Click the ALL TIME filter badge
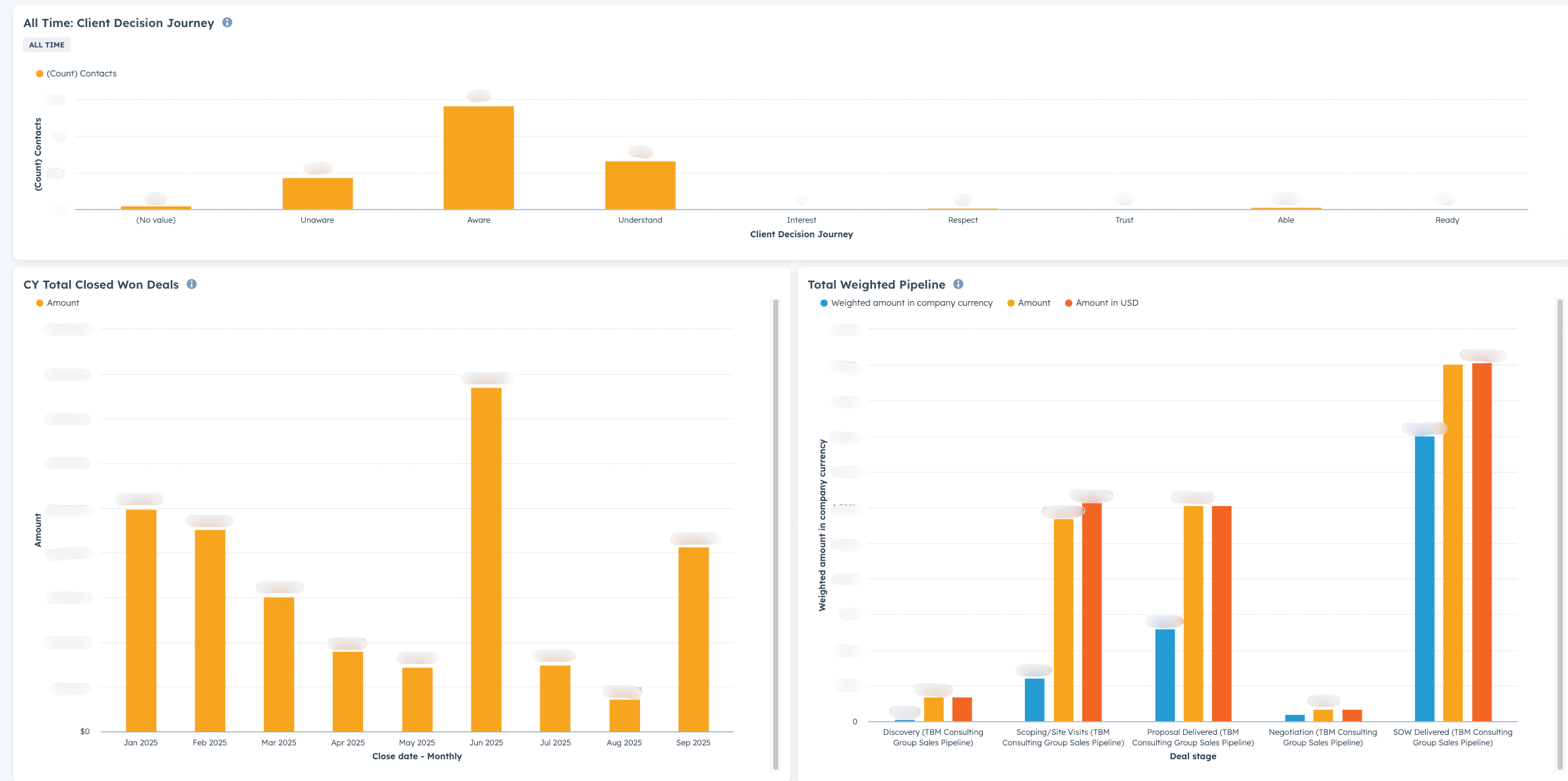 pos(47,45)
